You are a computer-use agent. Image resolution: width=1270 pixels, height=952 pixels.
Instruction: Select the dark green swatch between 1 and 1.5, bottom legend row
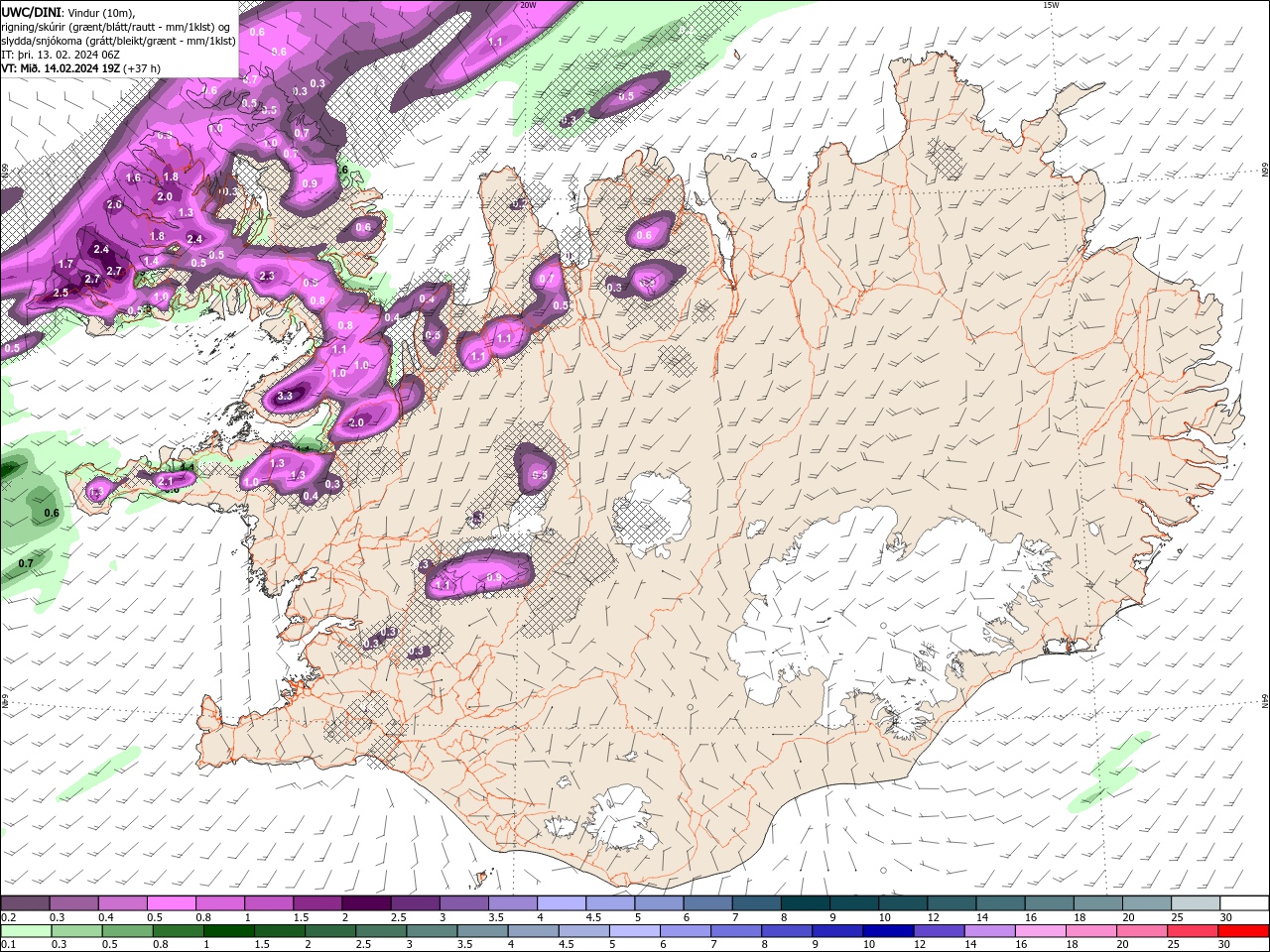coord(229,931)
